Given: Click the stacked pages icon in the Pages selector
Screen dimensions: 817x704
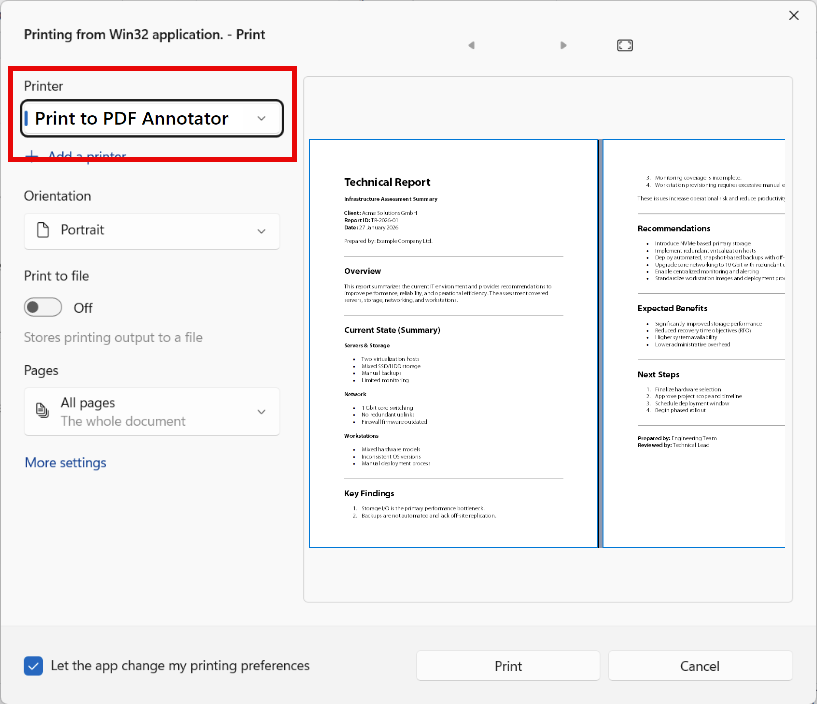Looking at the screenshot, I should click(41, 411).
